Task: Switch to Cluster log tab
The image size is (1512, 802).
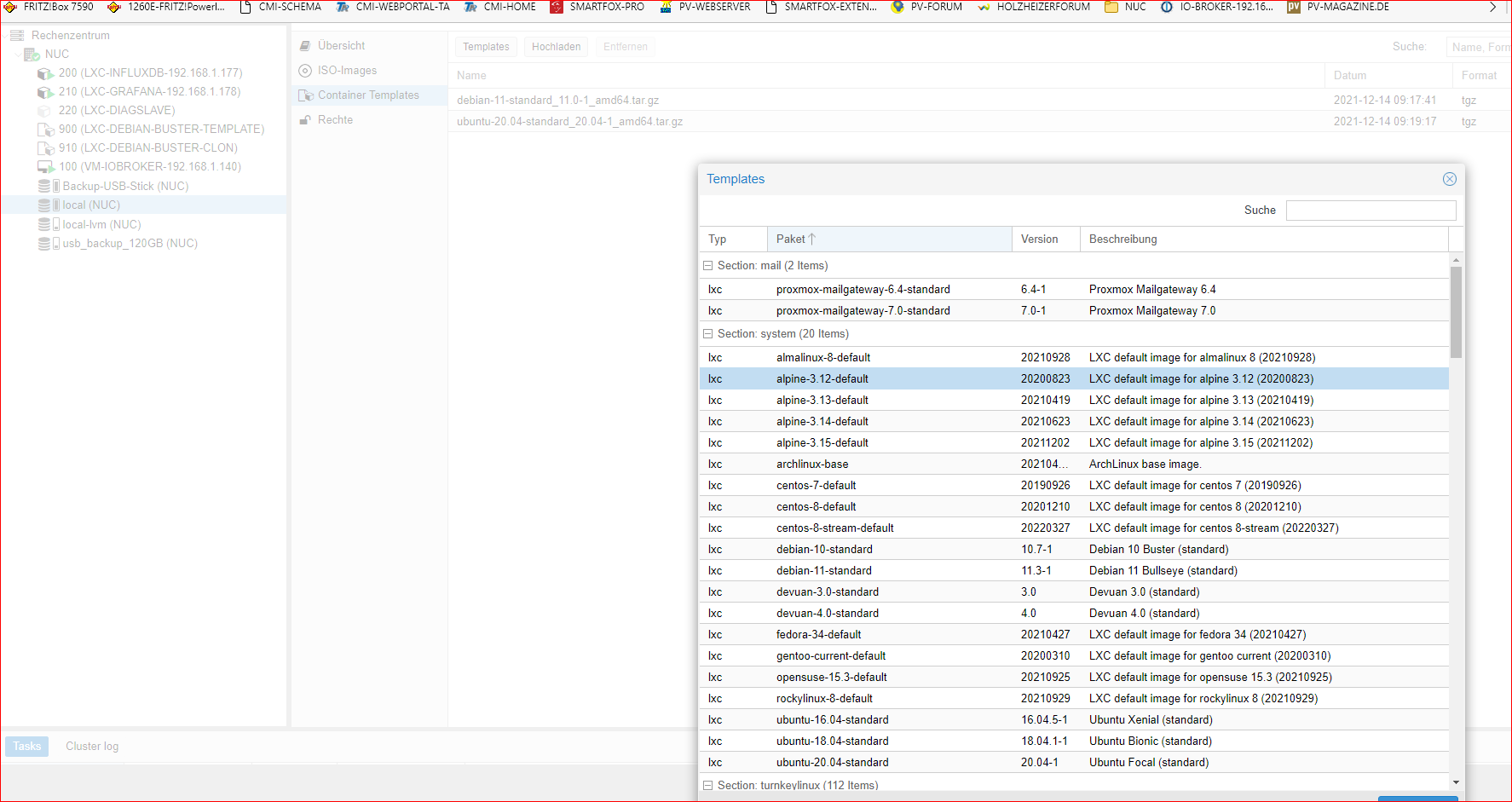Action: [92, 747]
